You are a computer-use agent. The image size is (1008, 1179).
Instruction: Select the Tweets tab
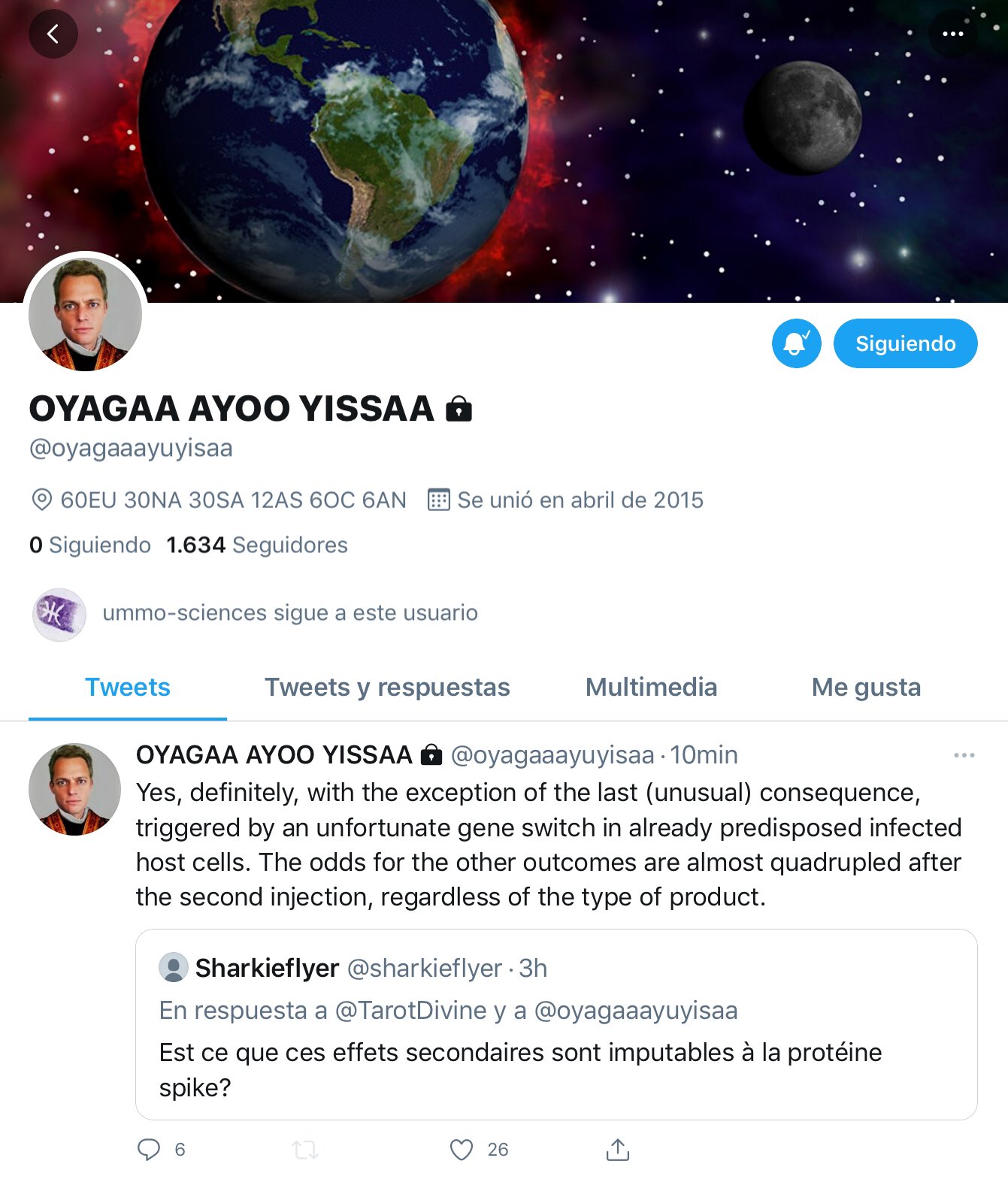click(128, 688)
